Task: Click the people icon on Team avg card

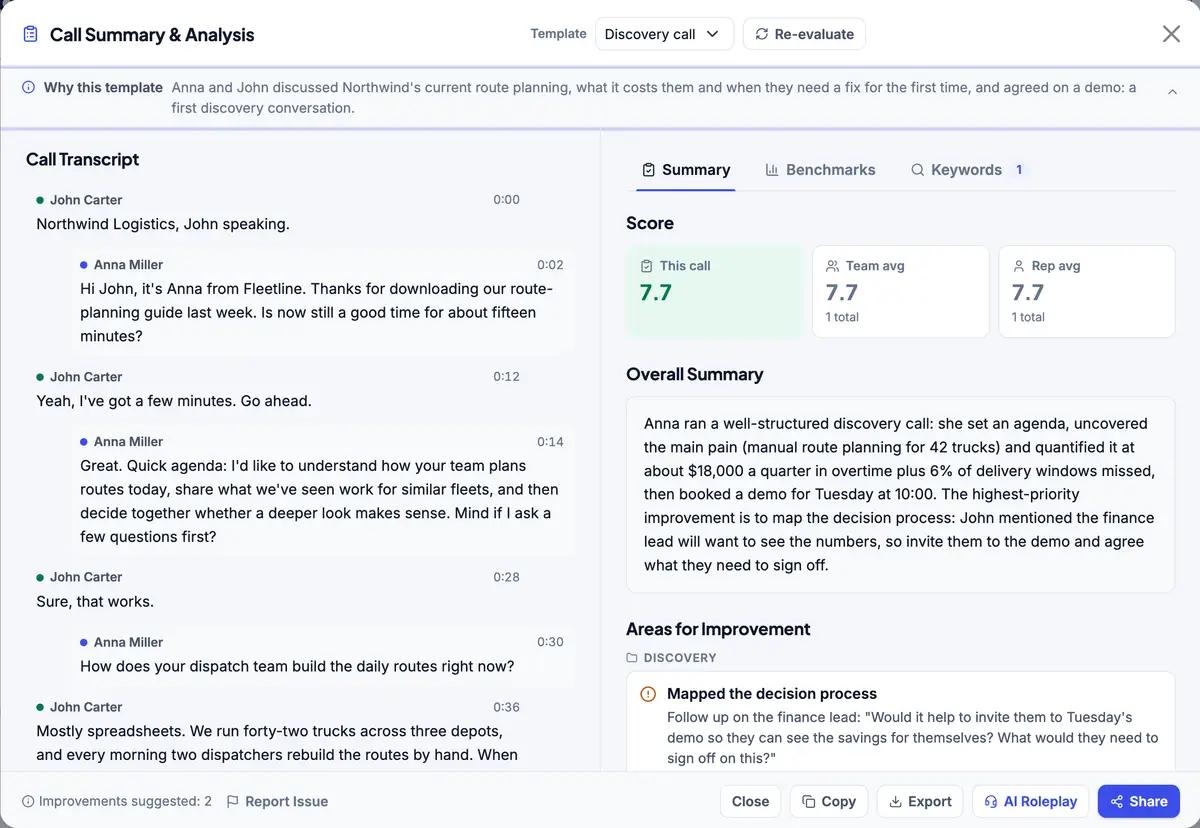Action: pyautogui.click(x=832, y=266)
